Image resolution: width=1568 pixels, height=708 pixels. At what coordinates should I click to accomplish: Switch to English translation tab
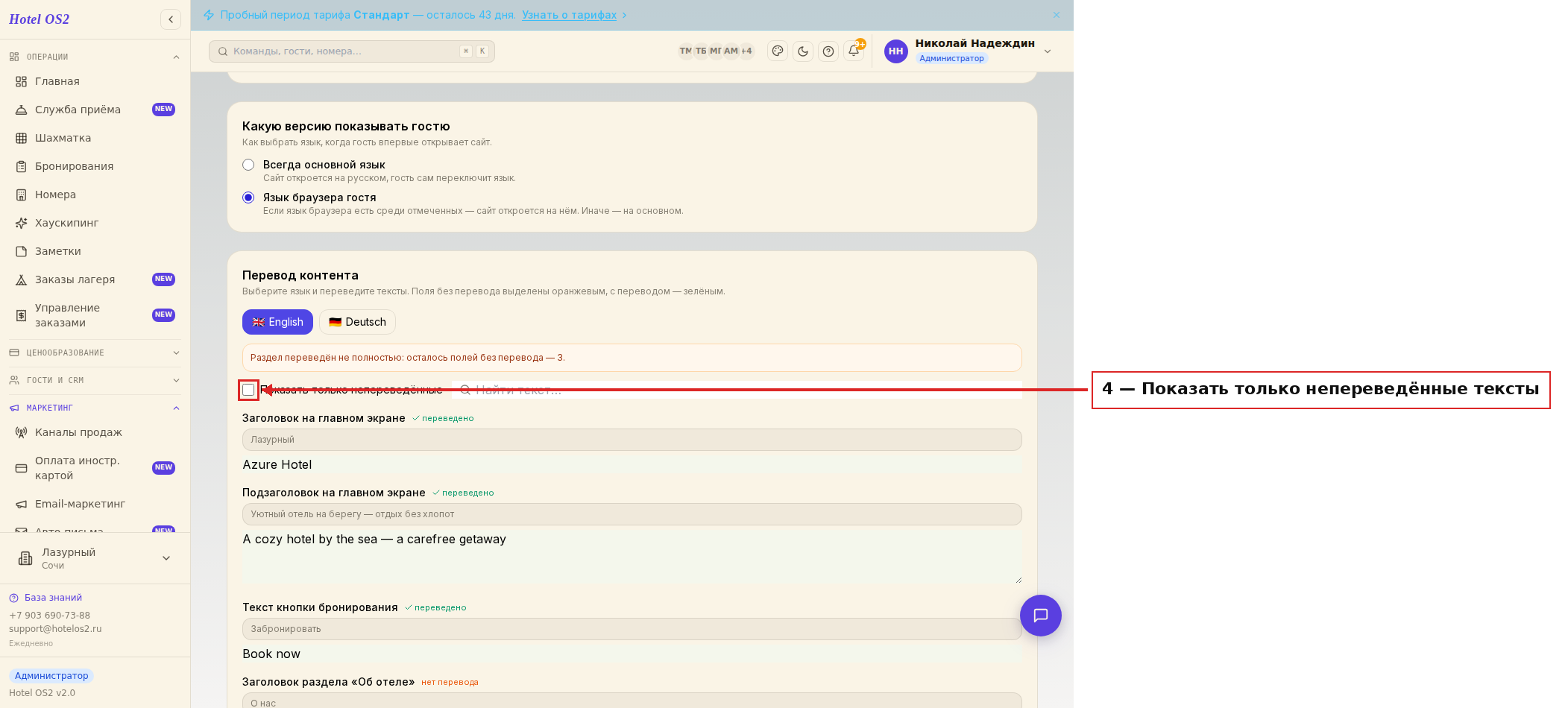click(x=277, y=322)
